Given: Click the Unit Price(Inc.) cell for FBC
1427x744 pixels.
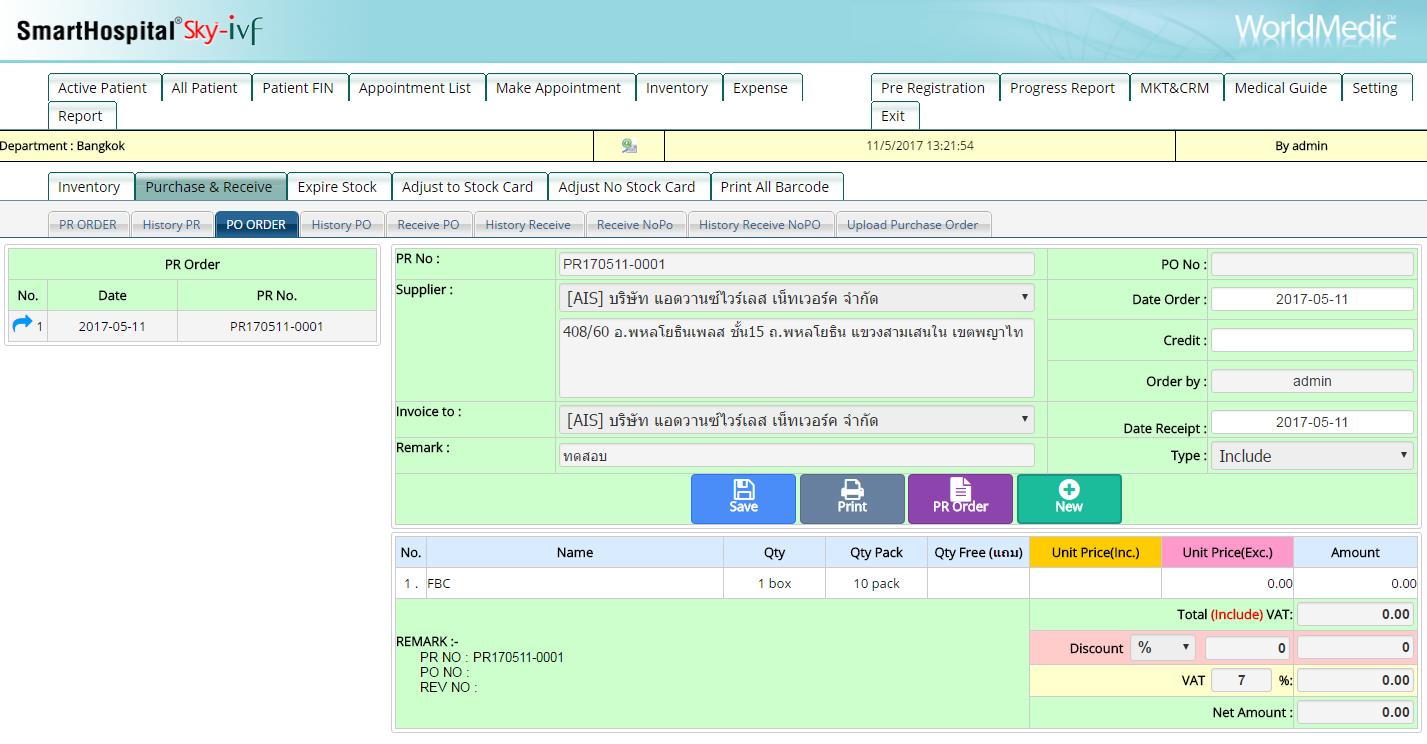Looking at the screenshot, I should [1095, 583].
